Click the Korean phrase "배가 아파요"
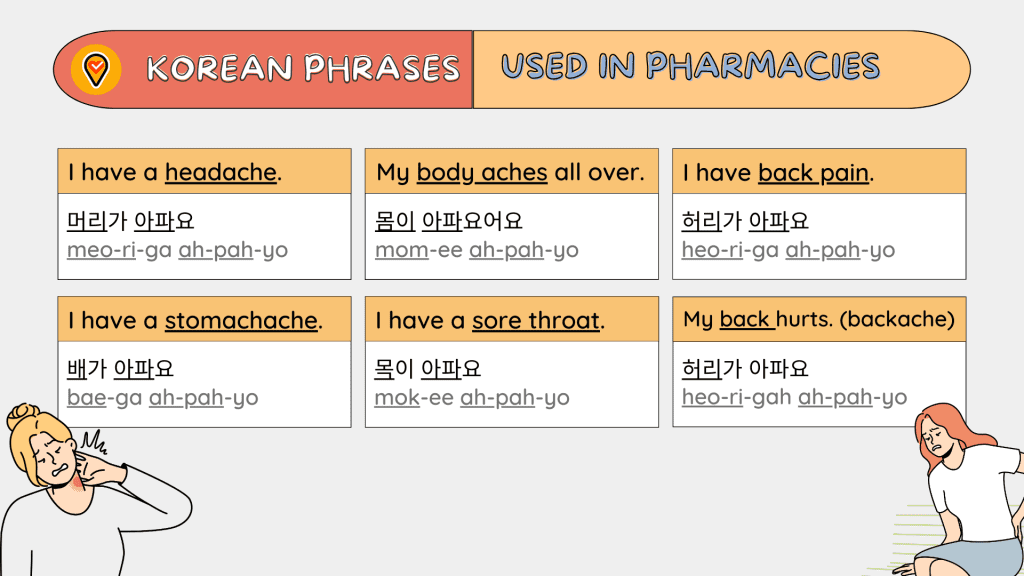Viewport: 1024px width, 576px height. coord(121,370)
